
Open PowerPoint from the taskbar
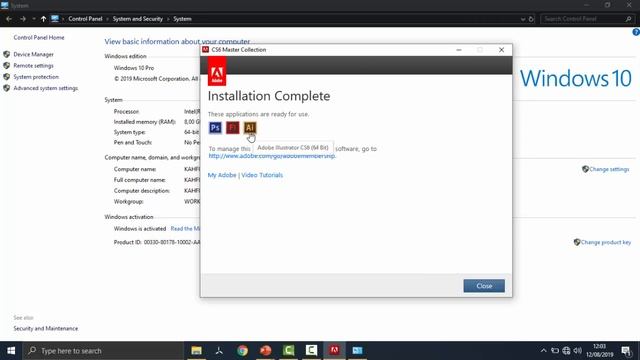266,351
